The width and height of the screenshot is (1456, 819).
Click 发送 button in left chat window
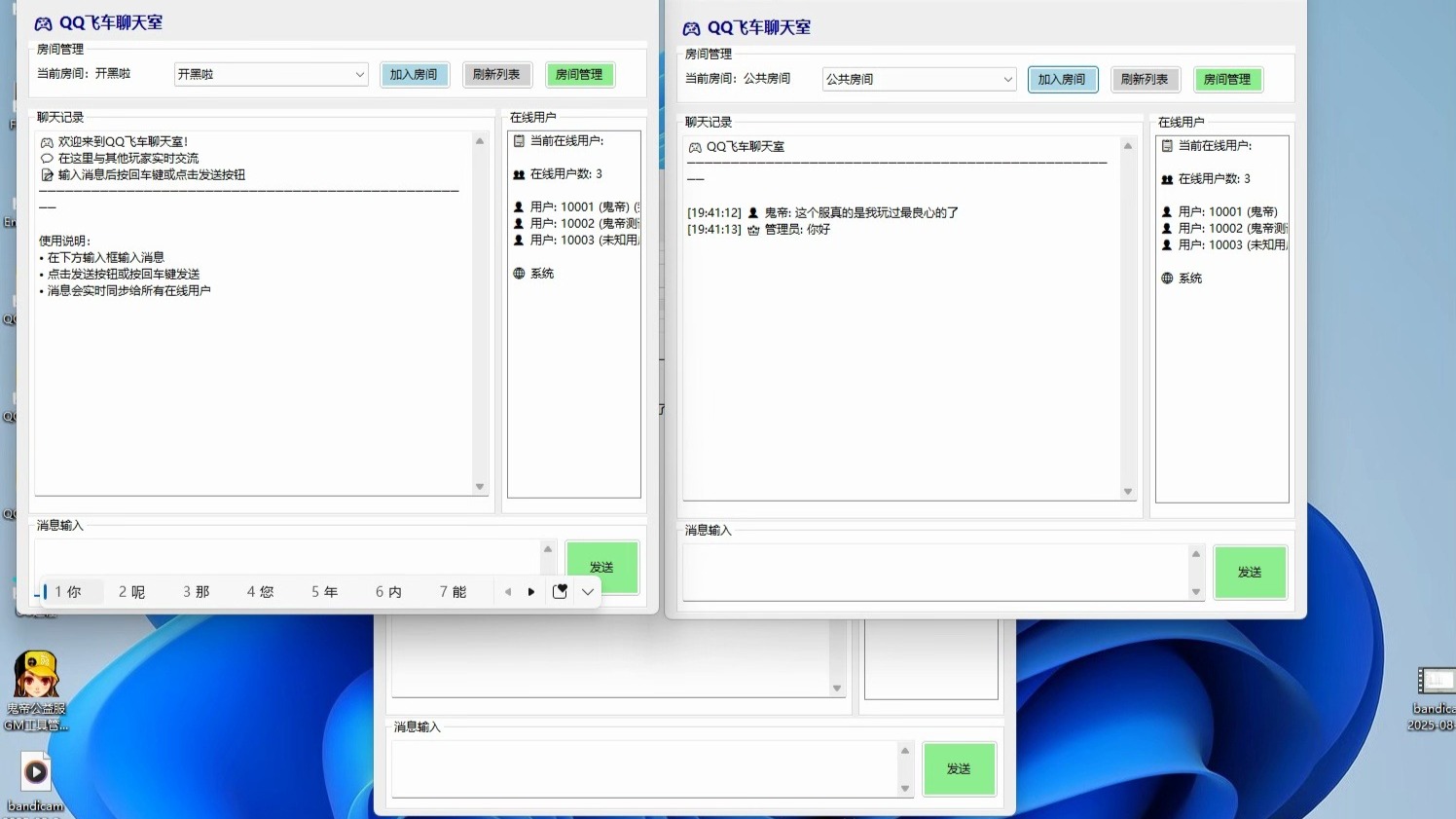(602, 567)
